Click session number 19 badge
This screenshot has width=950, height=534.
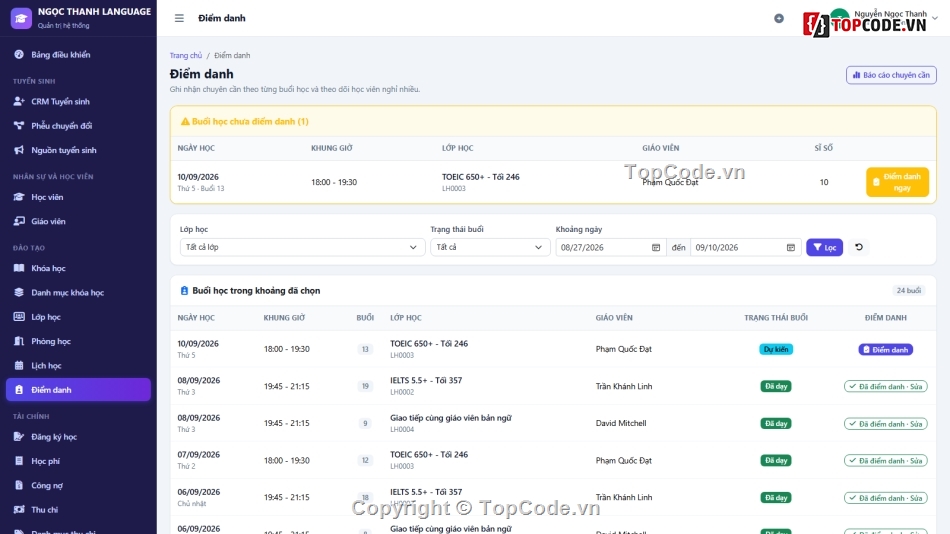click(365, 386)
